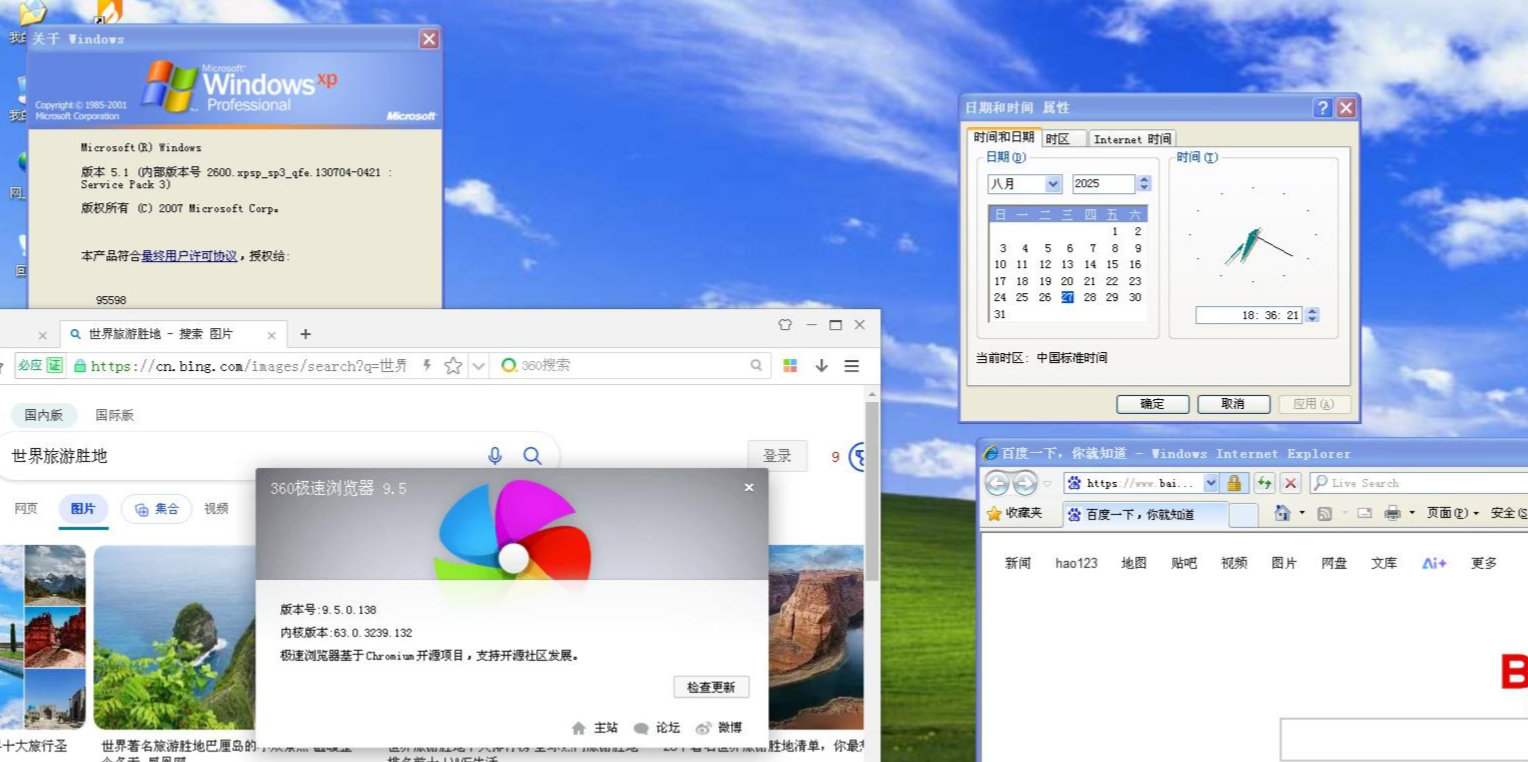Expand the chevron next to the bookmark star
Screen dimensions: 1528x762
tap(478, 366)
